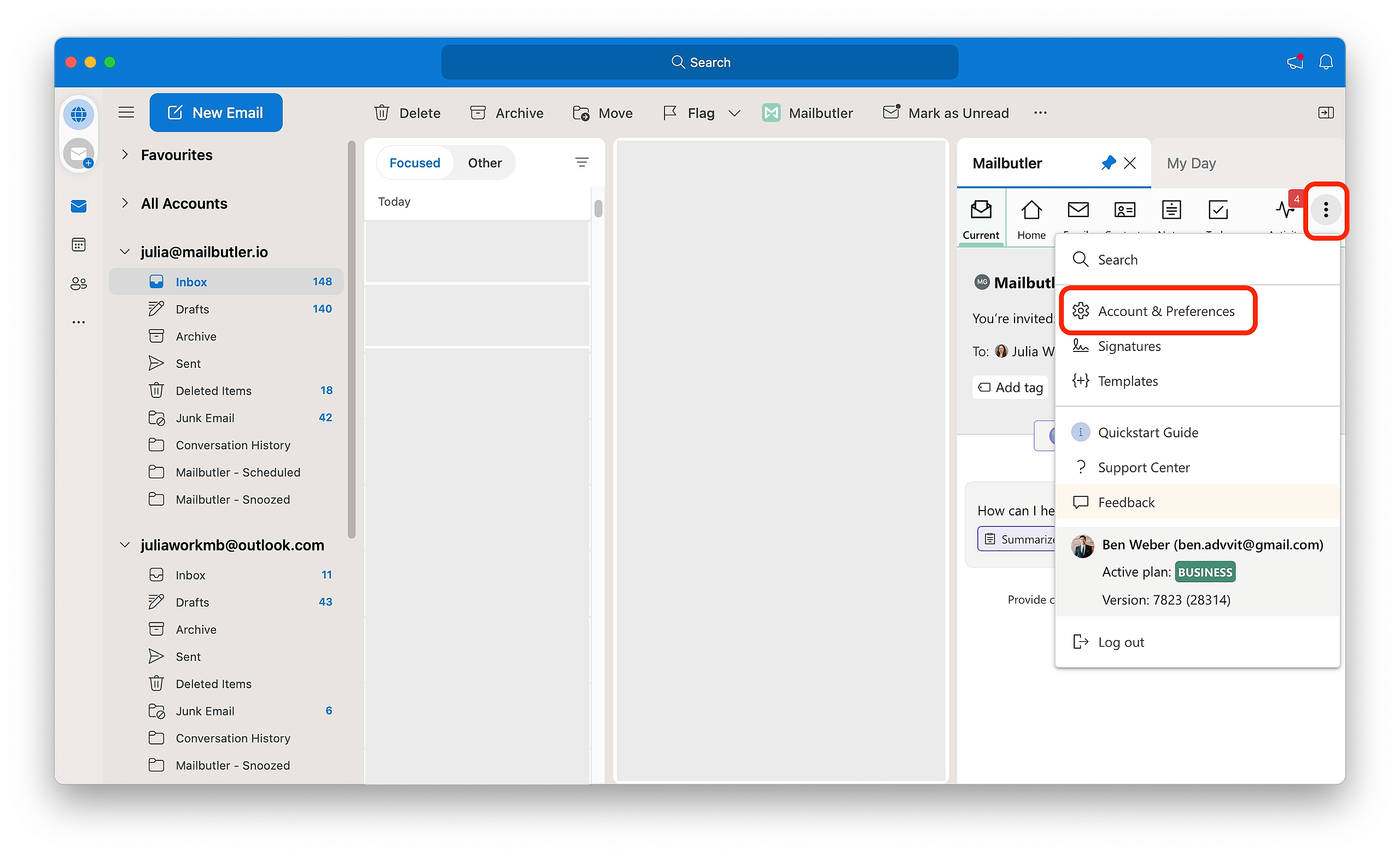
Task: Open the Mailbutler - Scheduled folder
Action: pyautogui.click(x=226, y=473)
